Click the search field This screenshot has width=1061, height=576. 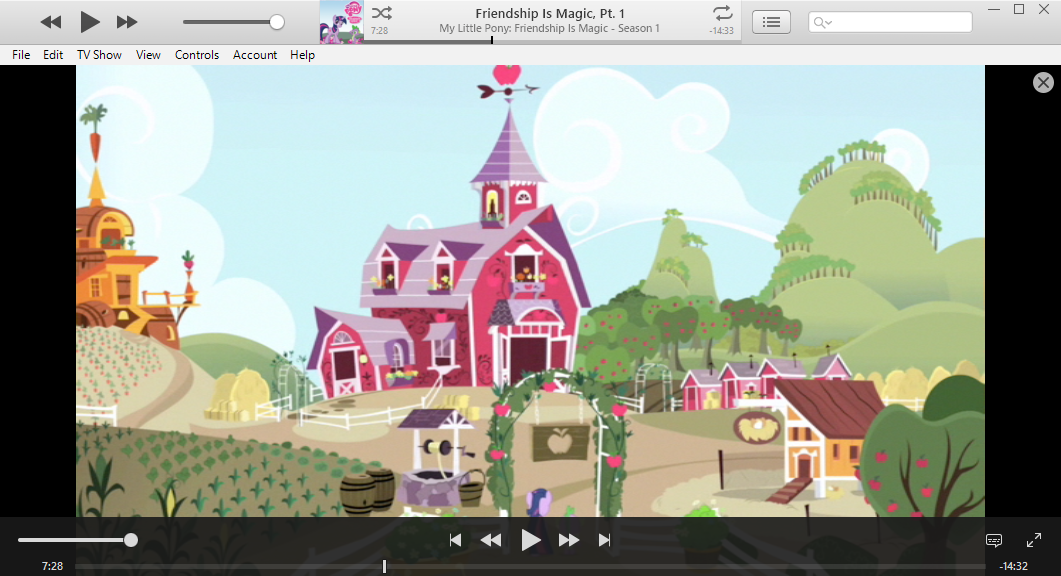(900, 22)
